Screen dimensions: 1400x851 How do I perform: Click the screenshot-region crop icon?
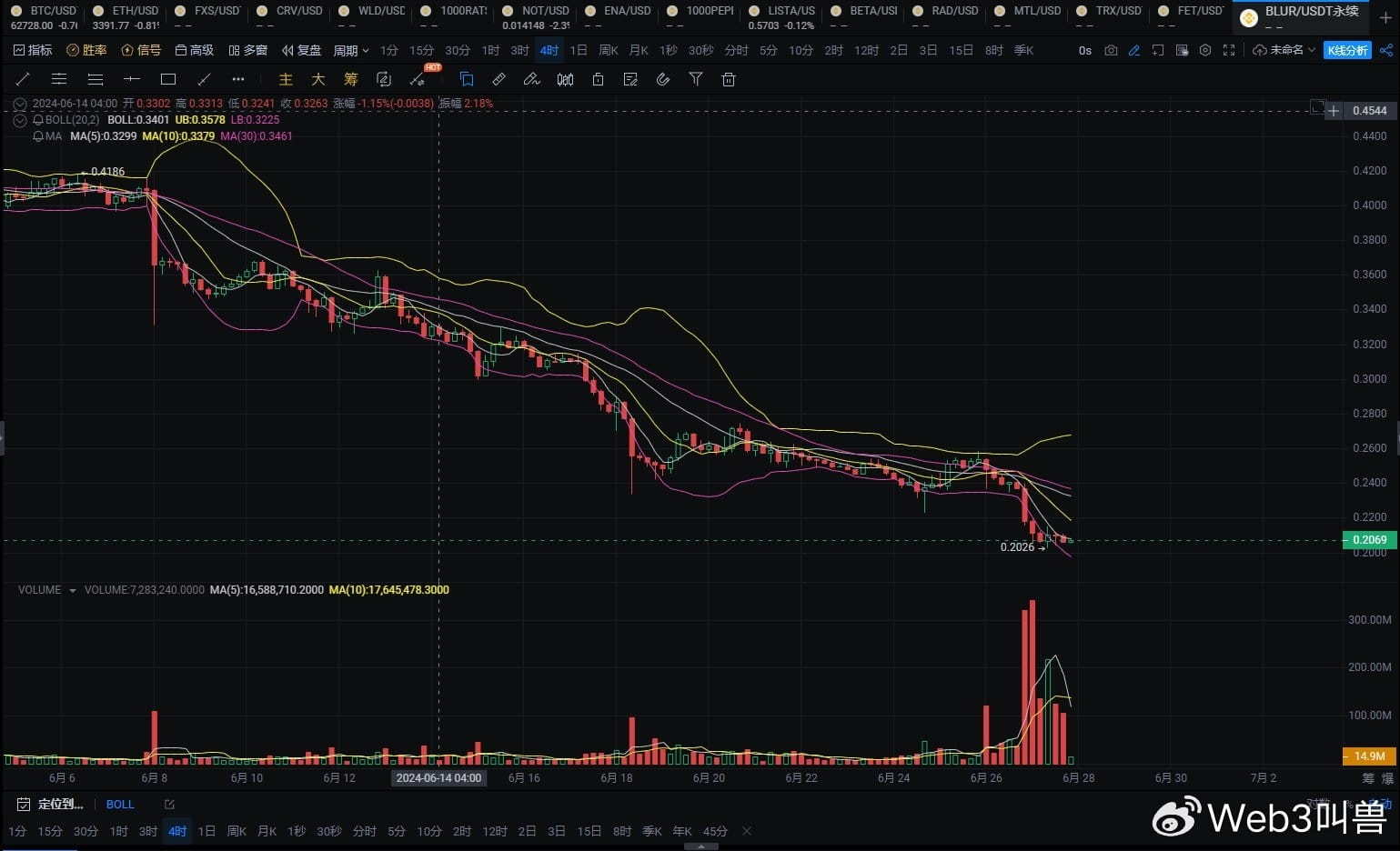[x=1158, y=50]
